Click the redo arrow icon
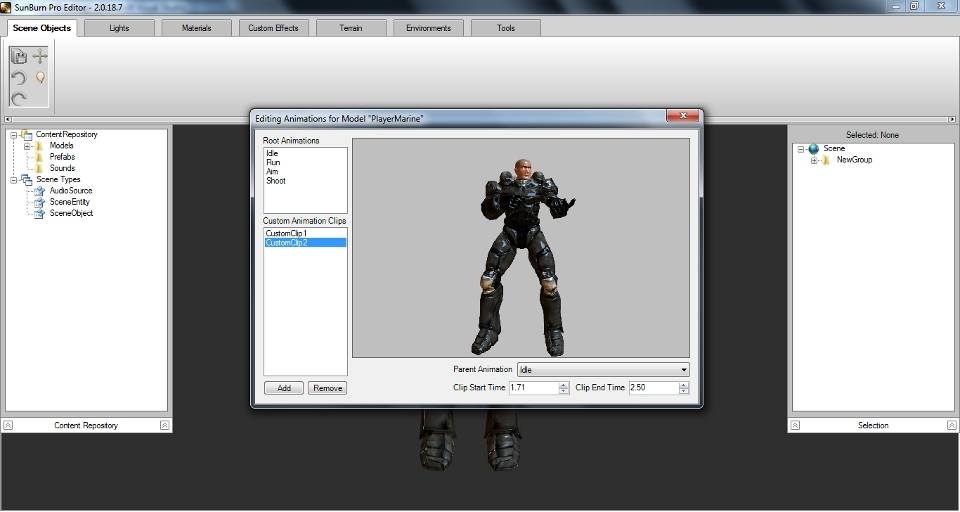This screenshot has width=960, height=512. point(18,99)
